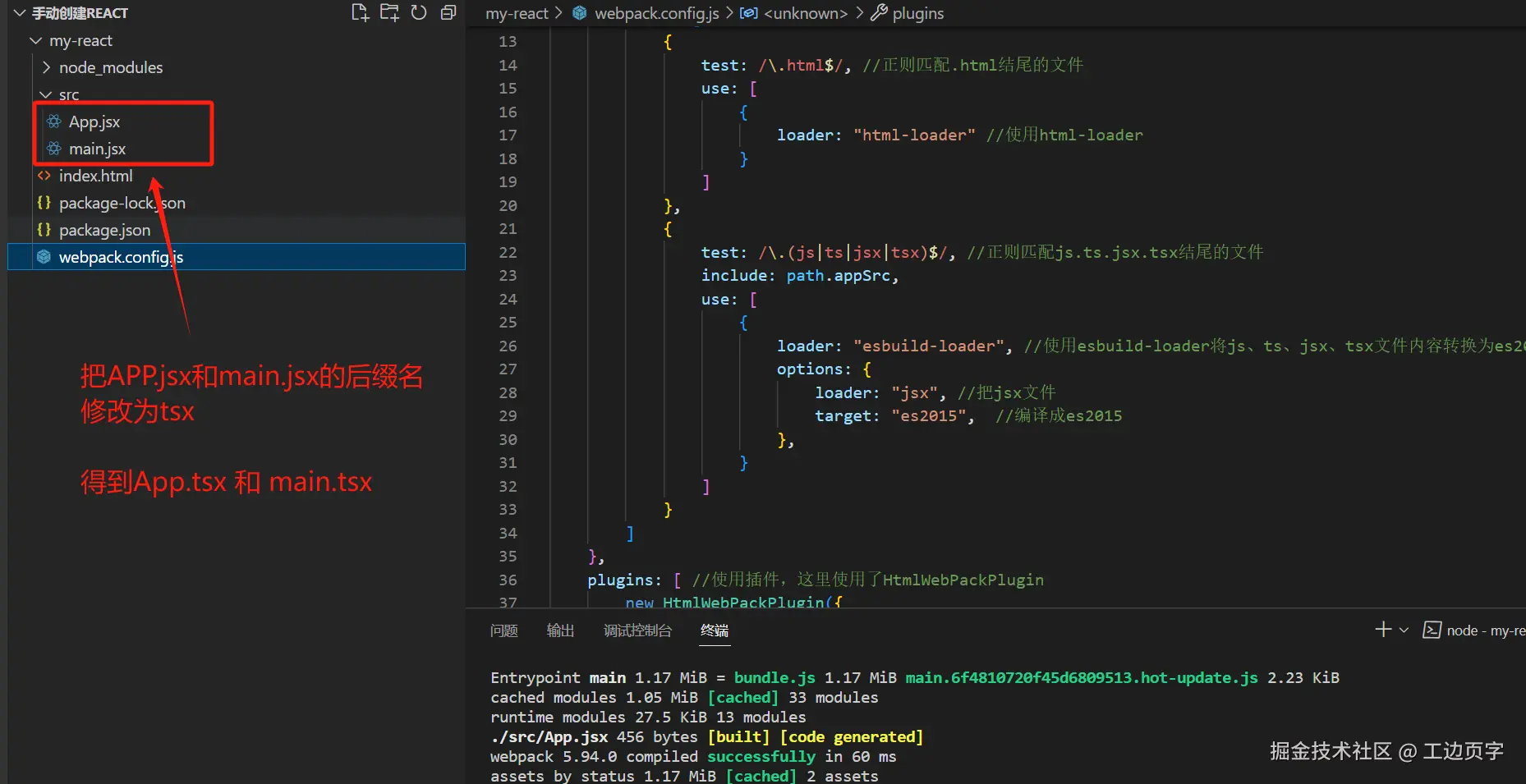Click the React icon beside App.jsx
The height and width of the screenshot is (784, 1526).
click(x=54, y=121)
